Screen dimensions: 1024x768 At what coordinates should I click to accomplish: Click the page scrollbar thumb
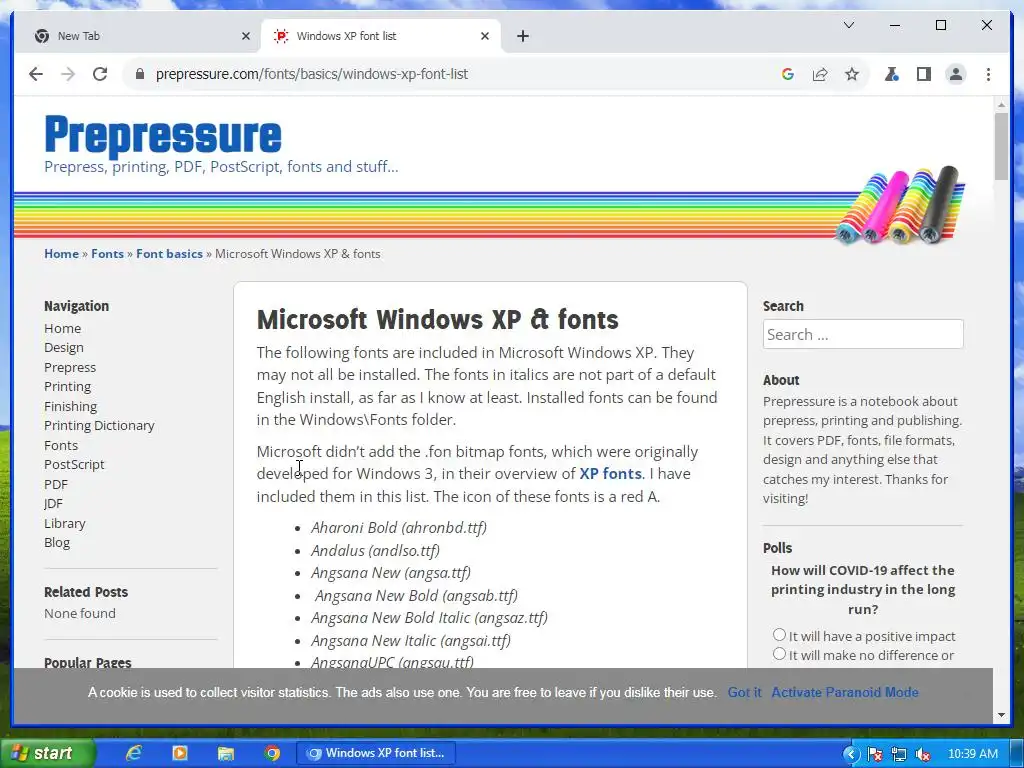coord(1001,146)
